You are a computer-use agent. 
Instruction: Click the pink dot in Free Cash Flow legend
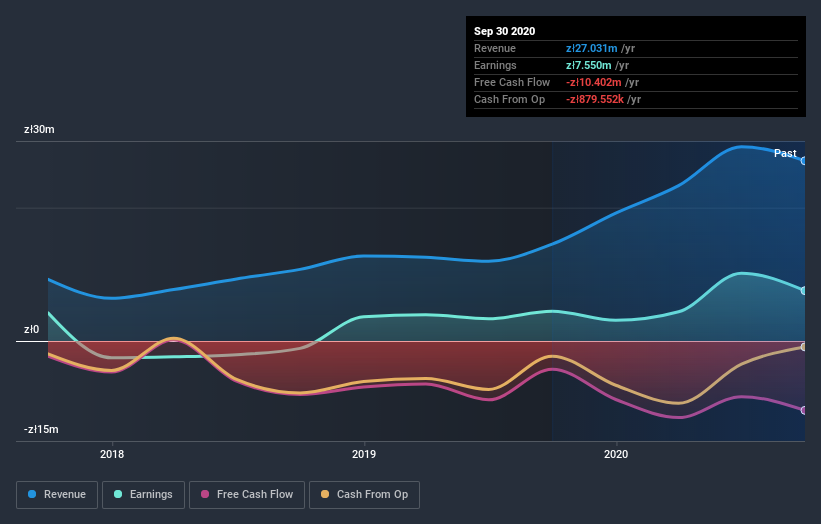tap(205, 494)
